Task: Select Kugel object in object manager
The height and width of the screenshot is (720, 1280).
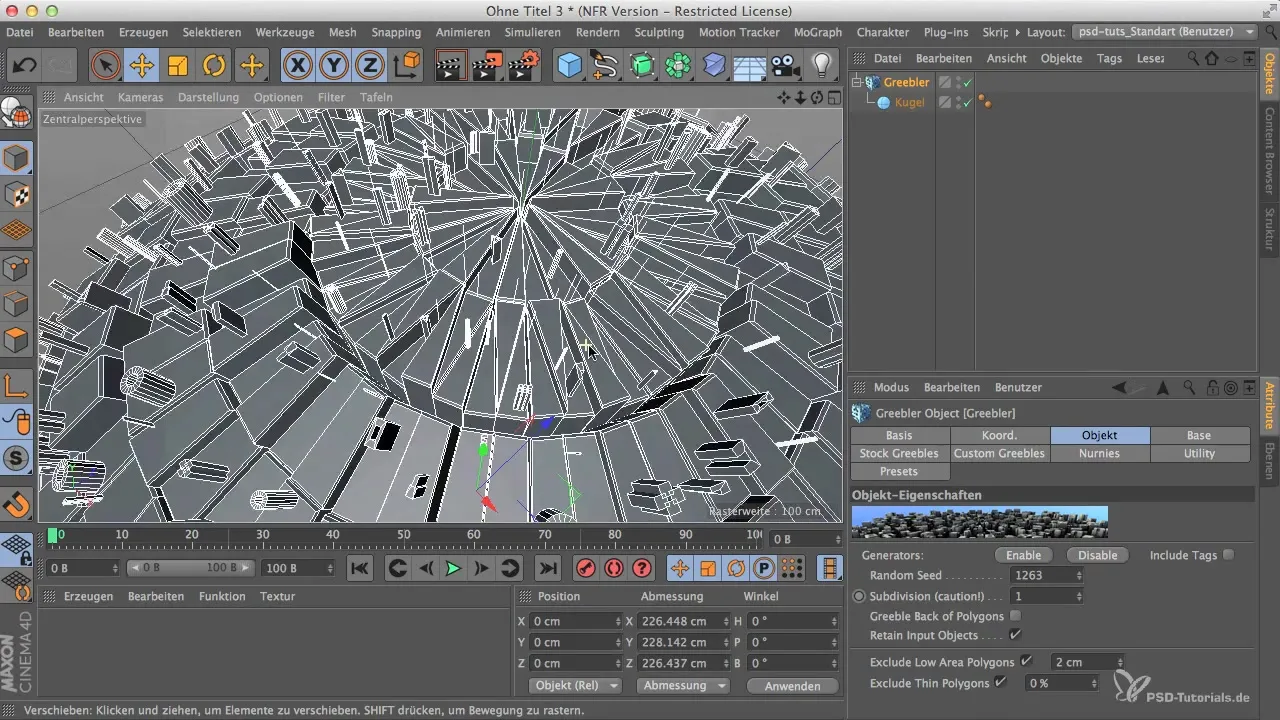Action: tap(908, 102)
